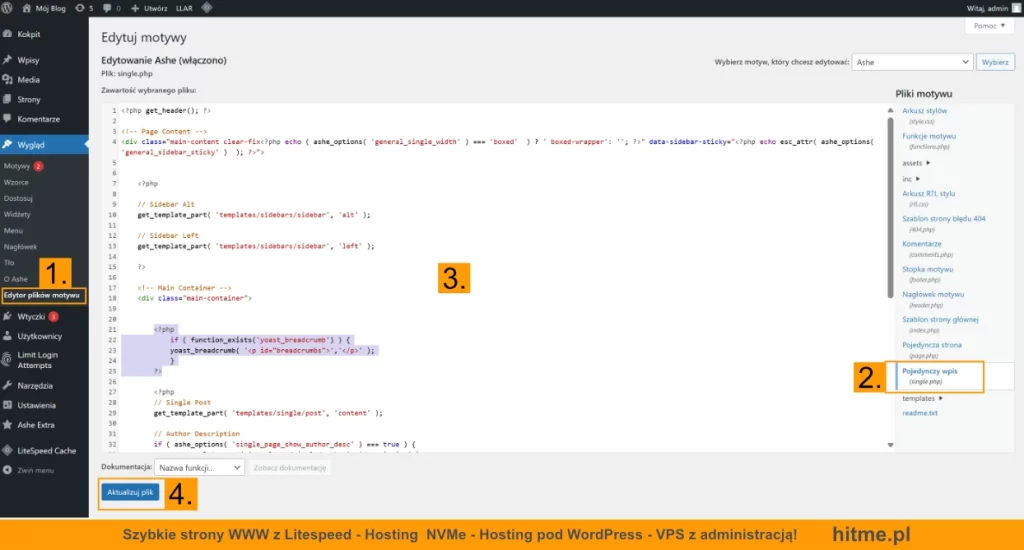Open Narzędzia tools via wrench icon

8,385
